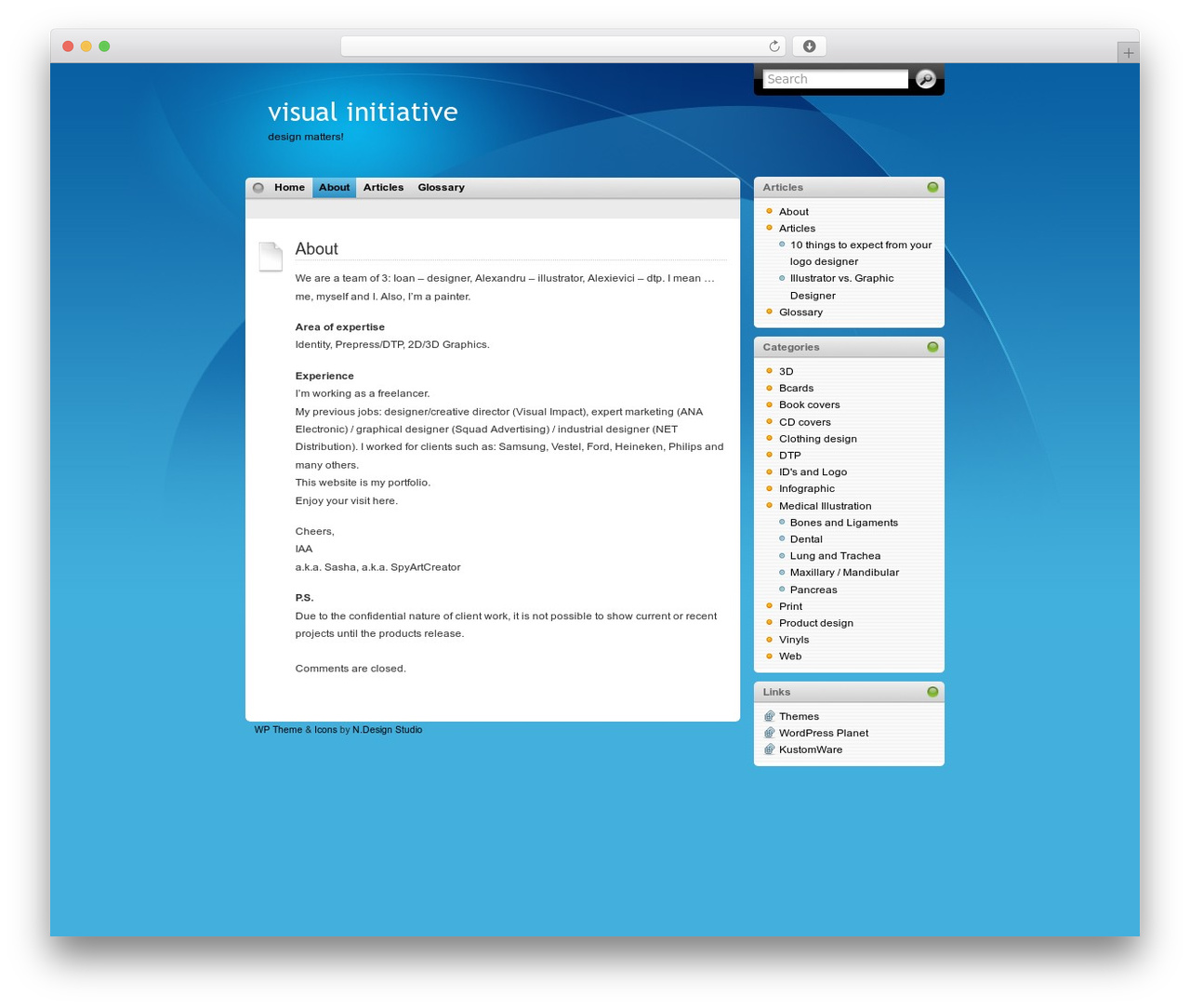Browse the ID's and Logo category
1190x1008 pixels.
pos(813,472)
